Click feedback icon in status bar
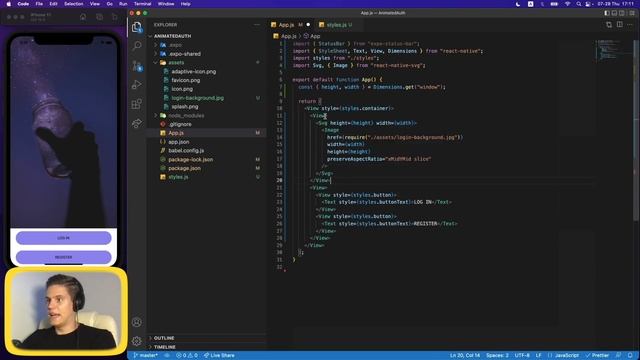The width and height of the screenshot is (640, 360). click(619, 356)
